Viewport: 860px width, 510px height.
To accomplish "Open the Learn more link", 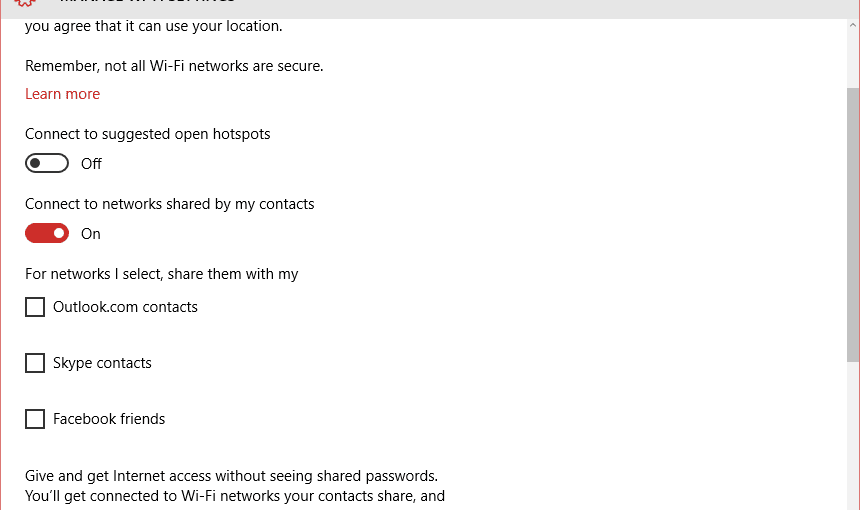I will click(x=63, y=94).
